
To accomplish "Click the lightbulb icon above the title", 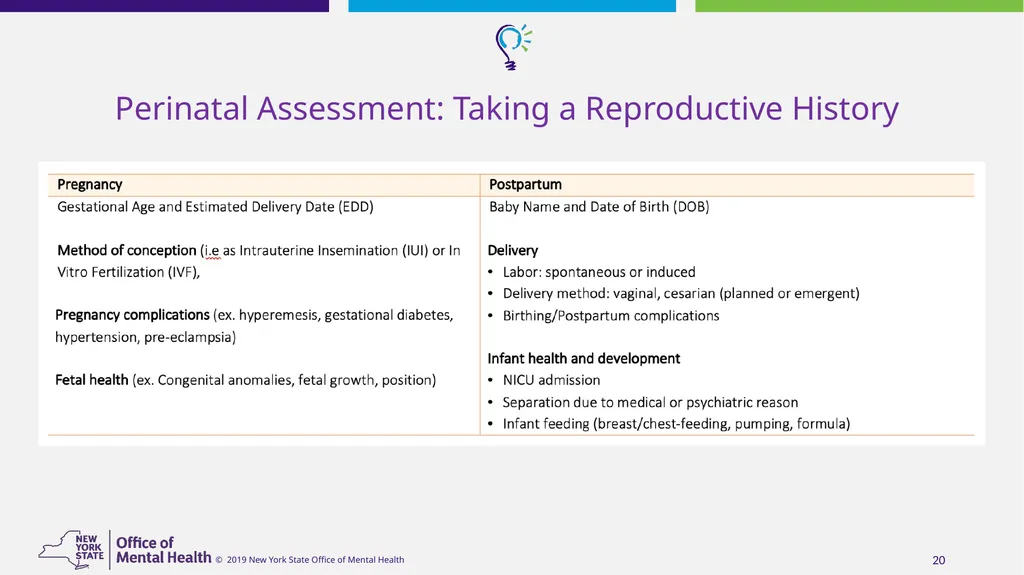I will pyautogui.click(x=513, y=47).
